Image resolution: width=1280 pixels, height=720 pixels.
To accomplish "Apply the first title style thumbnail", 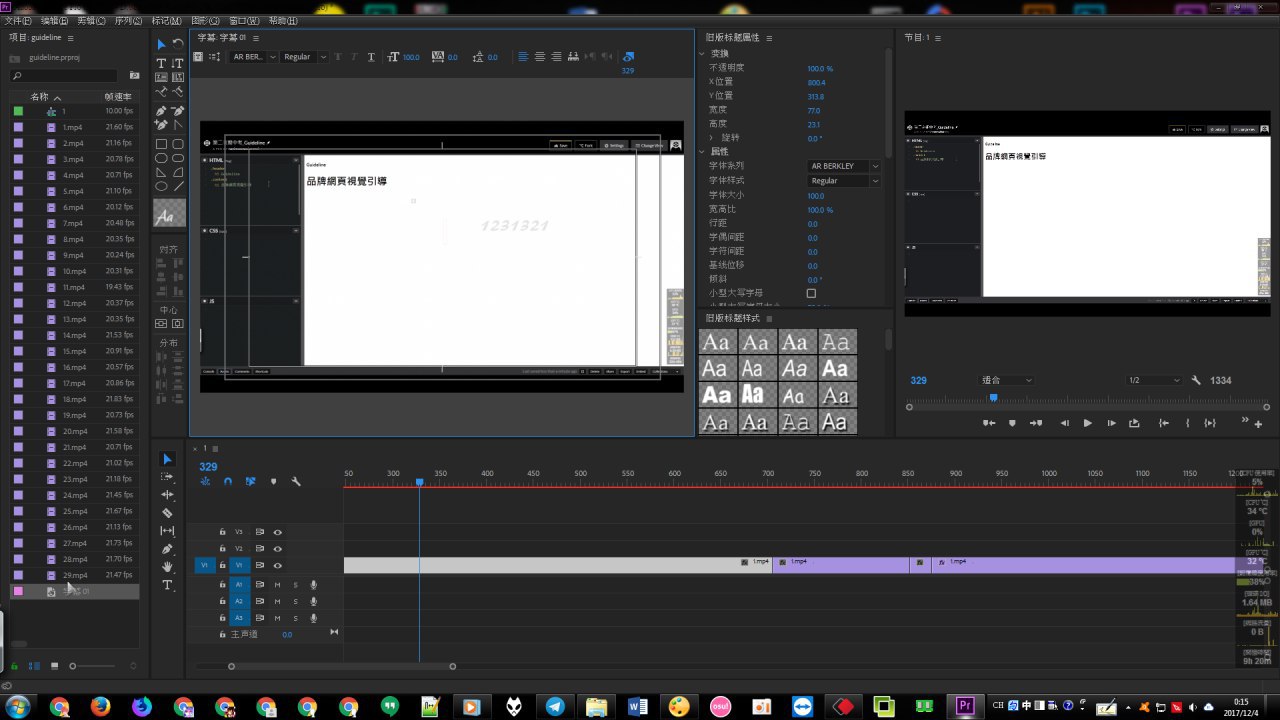I will point(716,342).
